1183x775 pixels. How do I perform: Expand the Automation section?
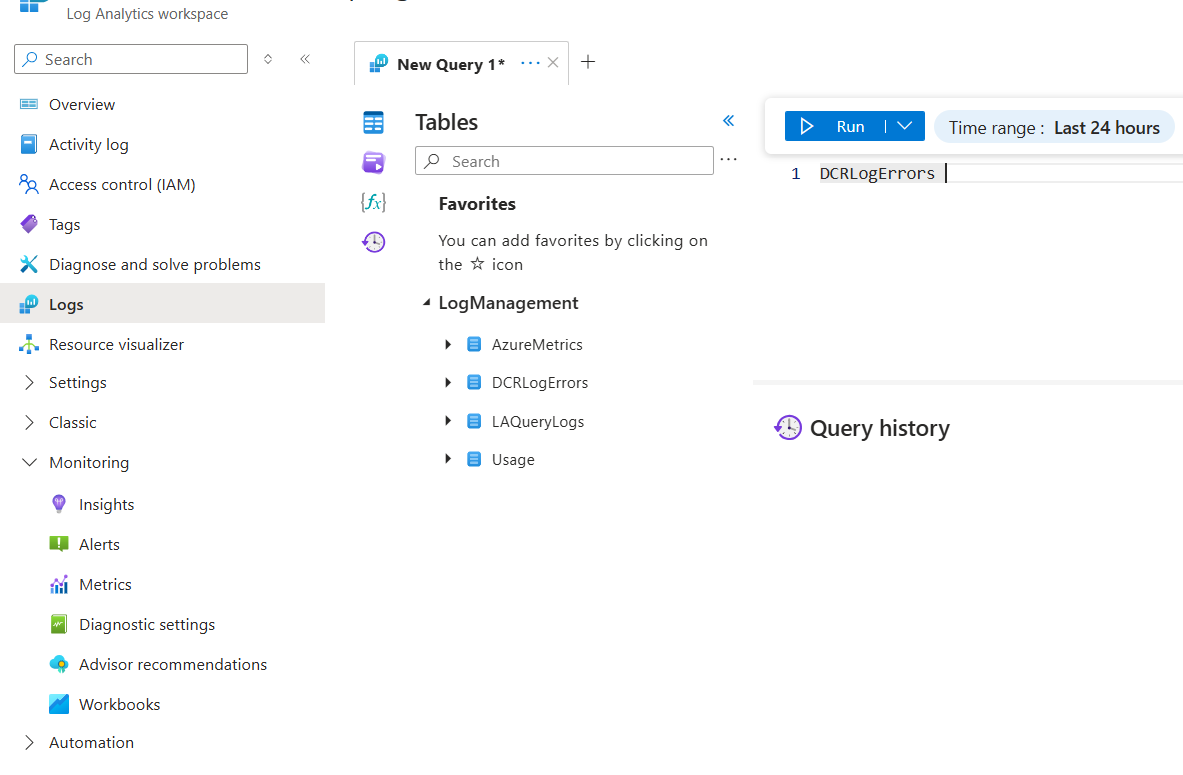click(x=29, y=743)
